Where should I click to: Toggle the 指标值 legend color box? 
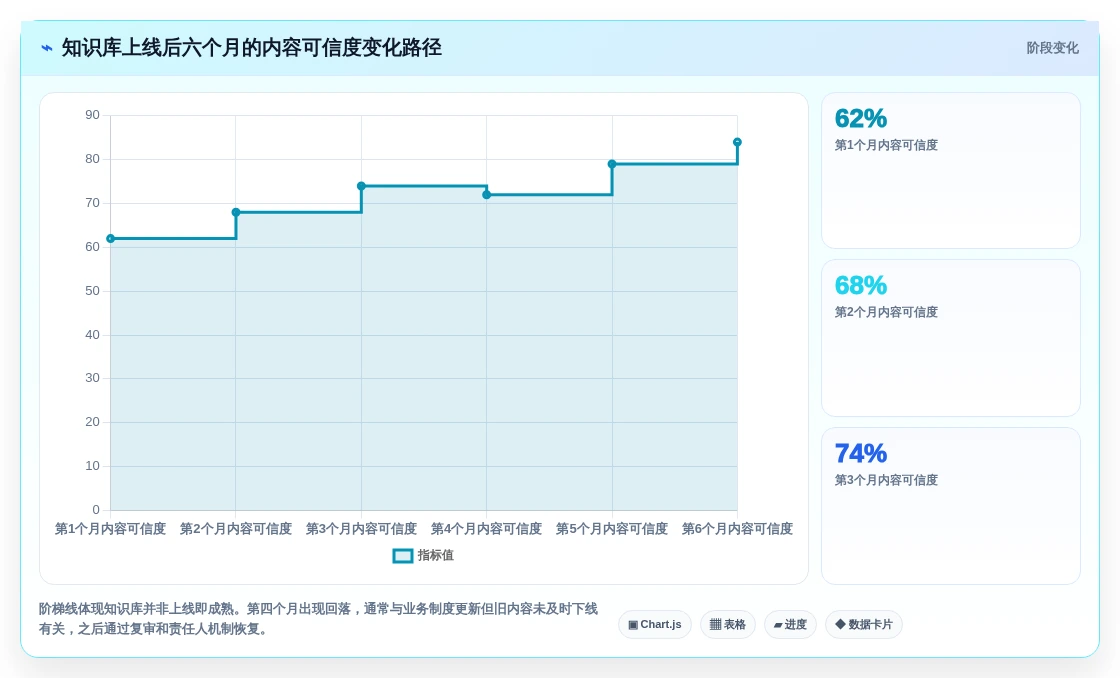click(x=403, y=556)
